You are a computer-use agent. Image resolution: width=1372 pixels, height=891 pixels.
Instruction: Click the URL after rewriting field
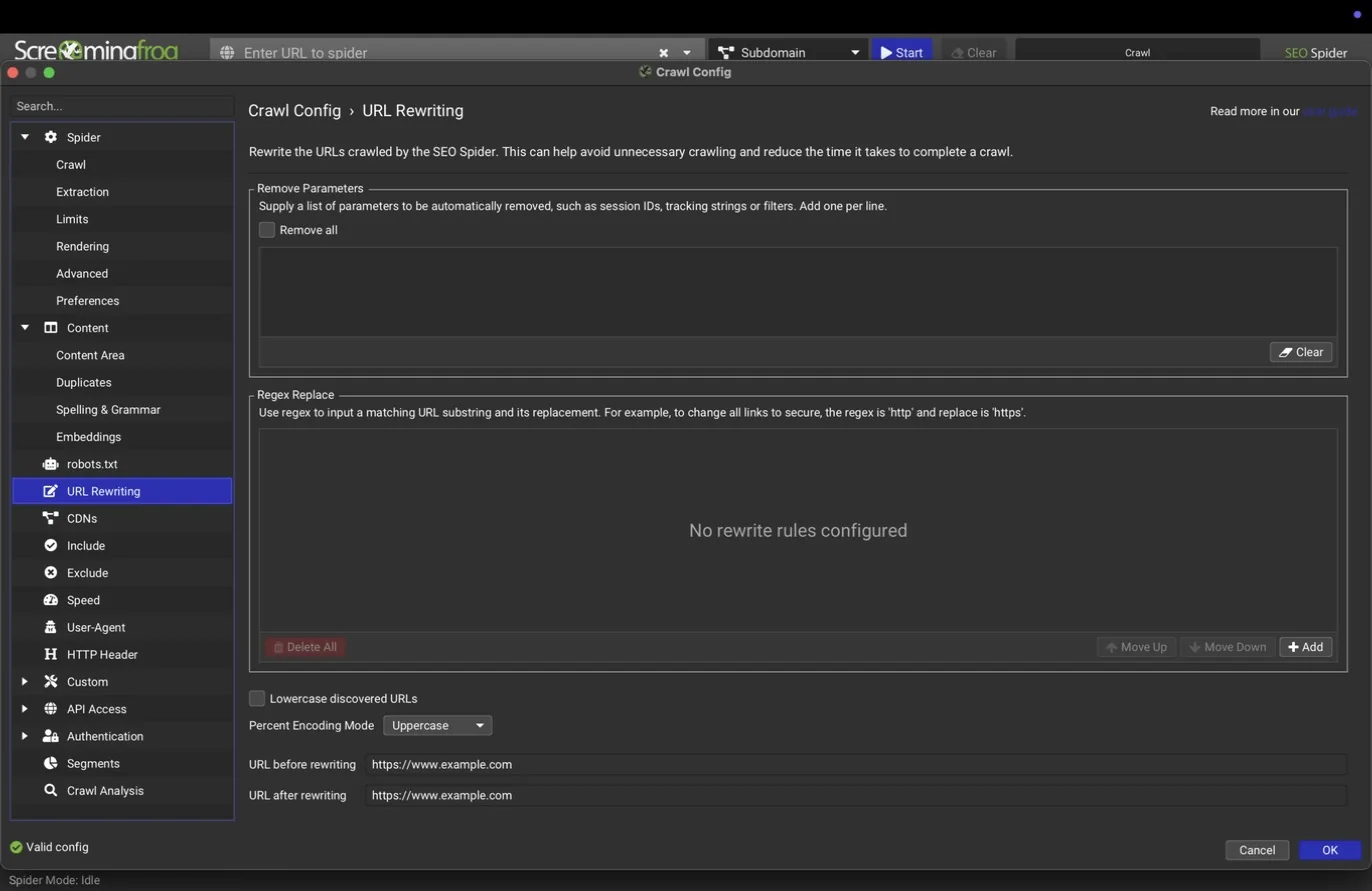click(x=855, y=795)
